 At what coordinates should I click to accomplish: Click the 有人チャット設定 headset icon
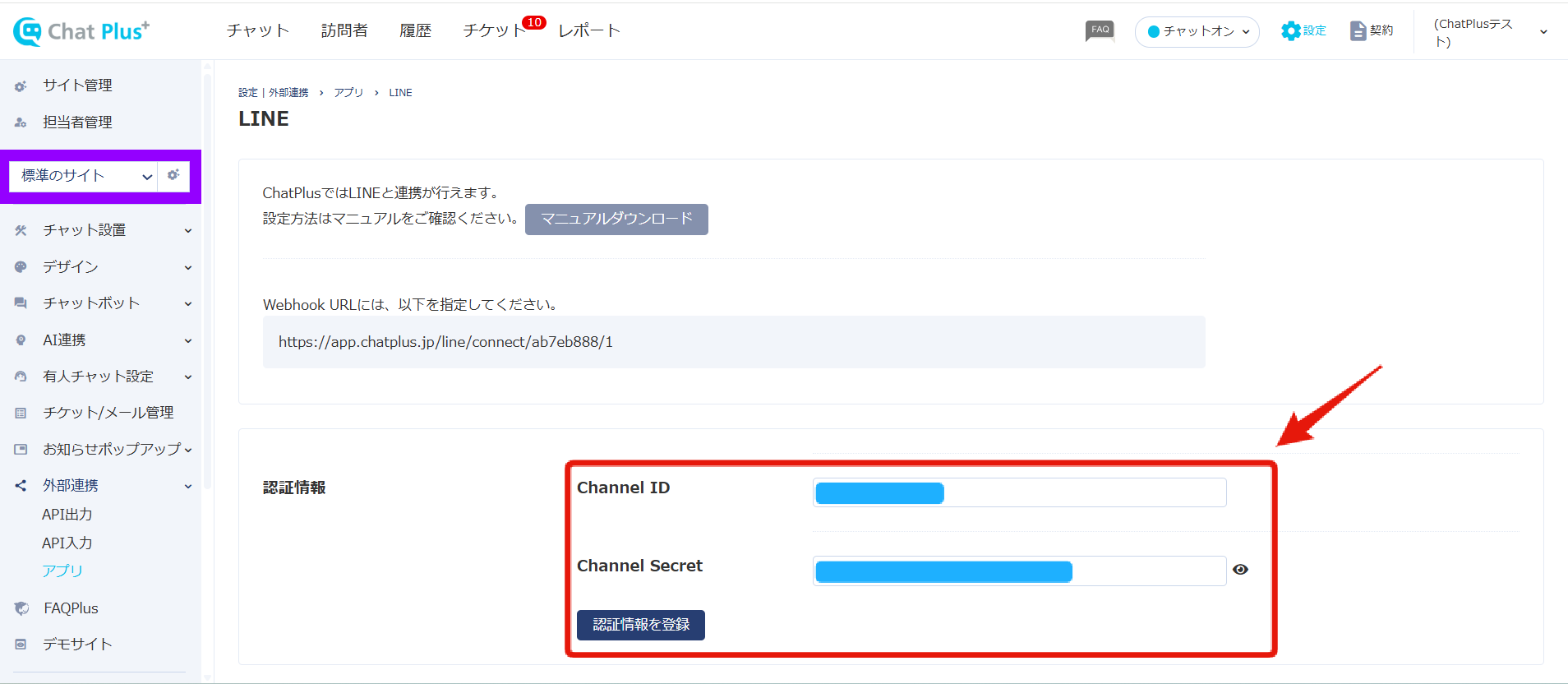click(x=21, y=377)
